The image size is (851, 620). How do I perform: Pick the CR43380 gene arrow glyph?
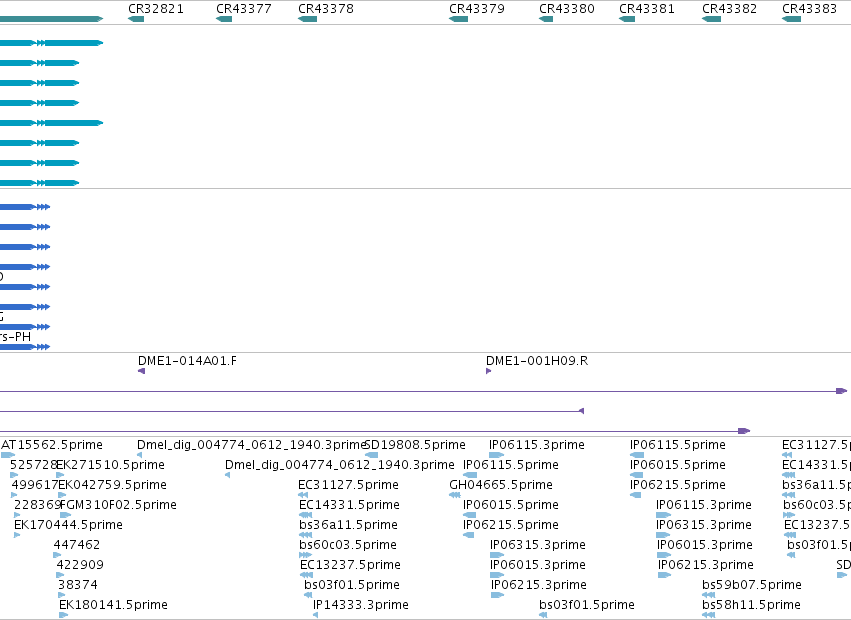coord(546,19)
